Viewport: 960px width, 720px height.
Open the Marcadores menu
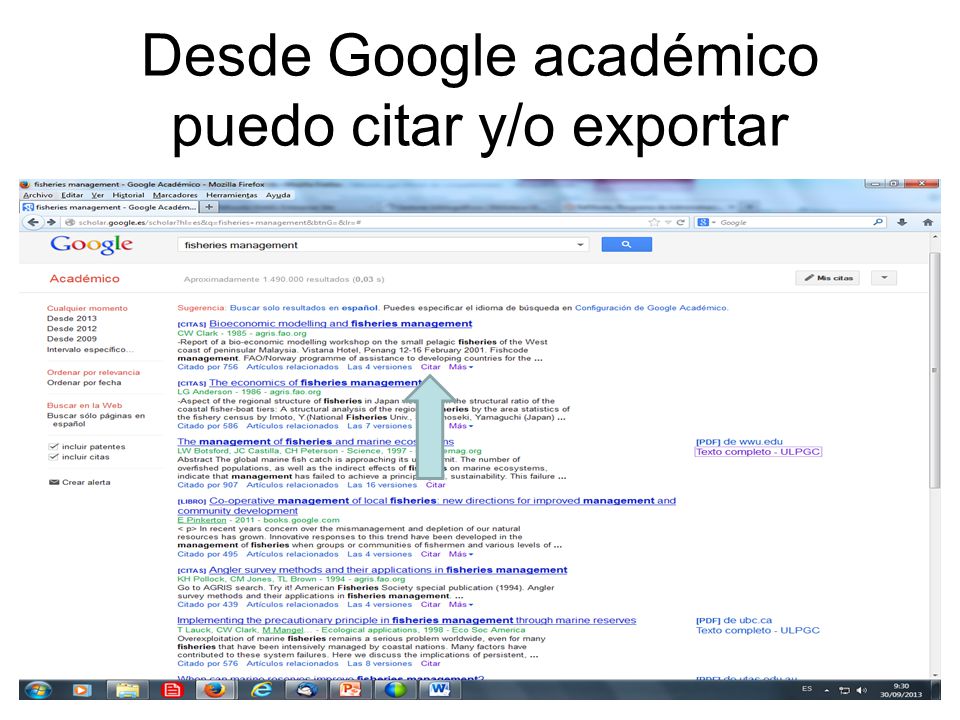point(175,195)
